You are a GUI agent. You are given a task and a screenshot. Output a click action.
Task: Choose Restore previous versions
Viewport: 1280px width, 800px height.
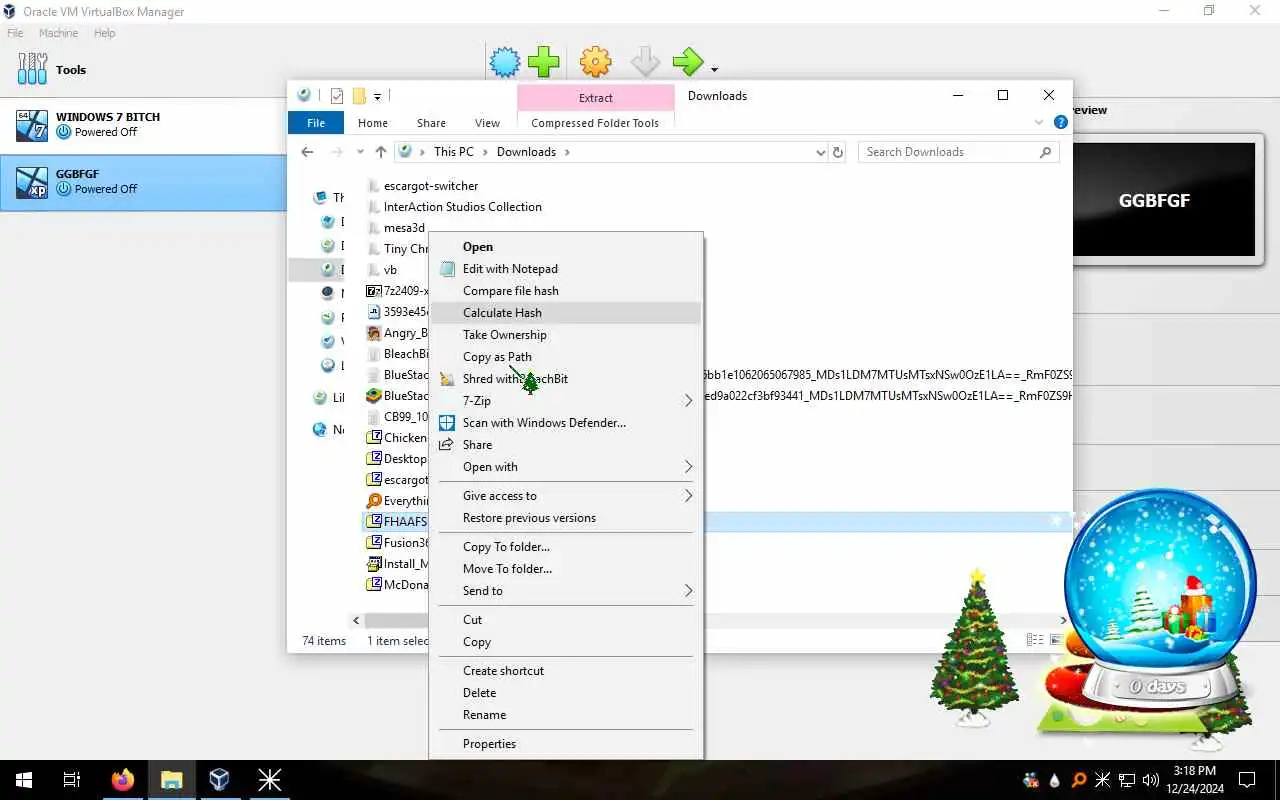coord(566,518)
